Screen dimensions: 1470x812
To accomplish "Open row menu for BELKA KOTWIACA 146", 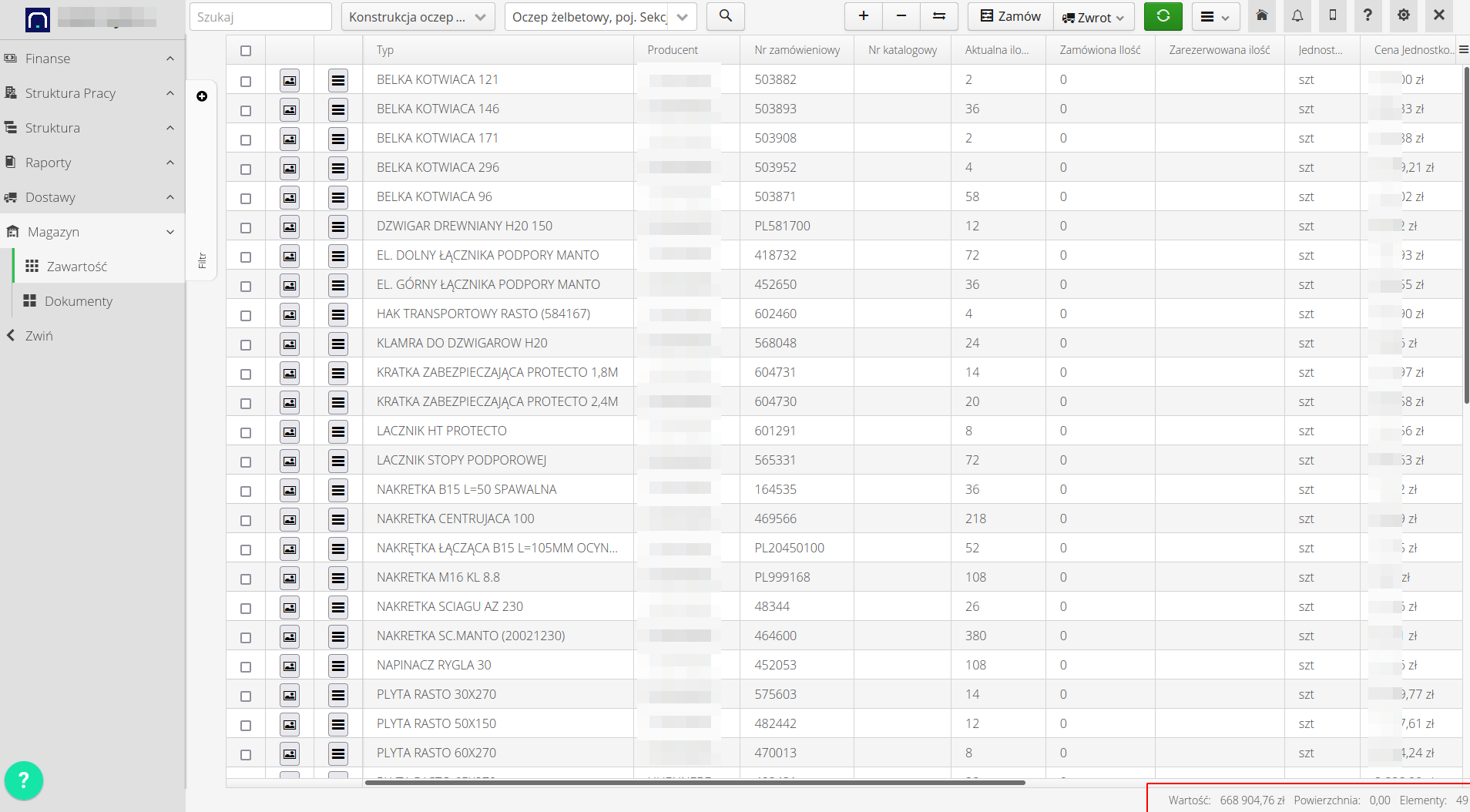I will pos(337,109).
